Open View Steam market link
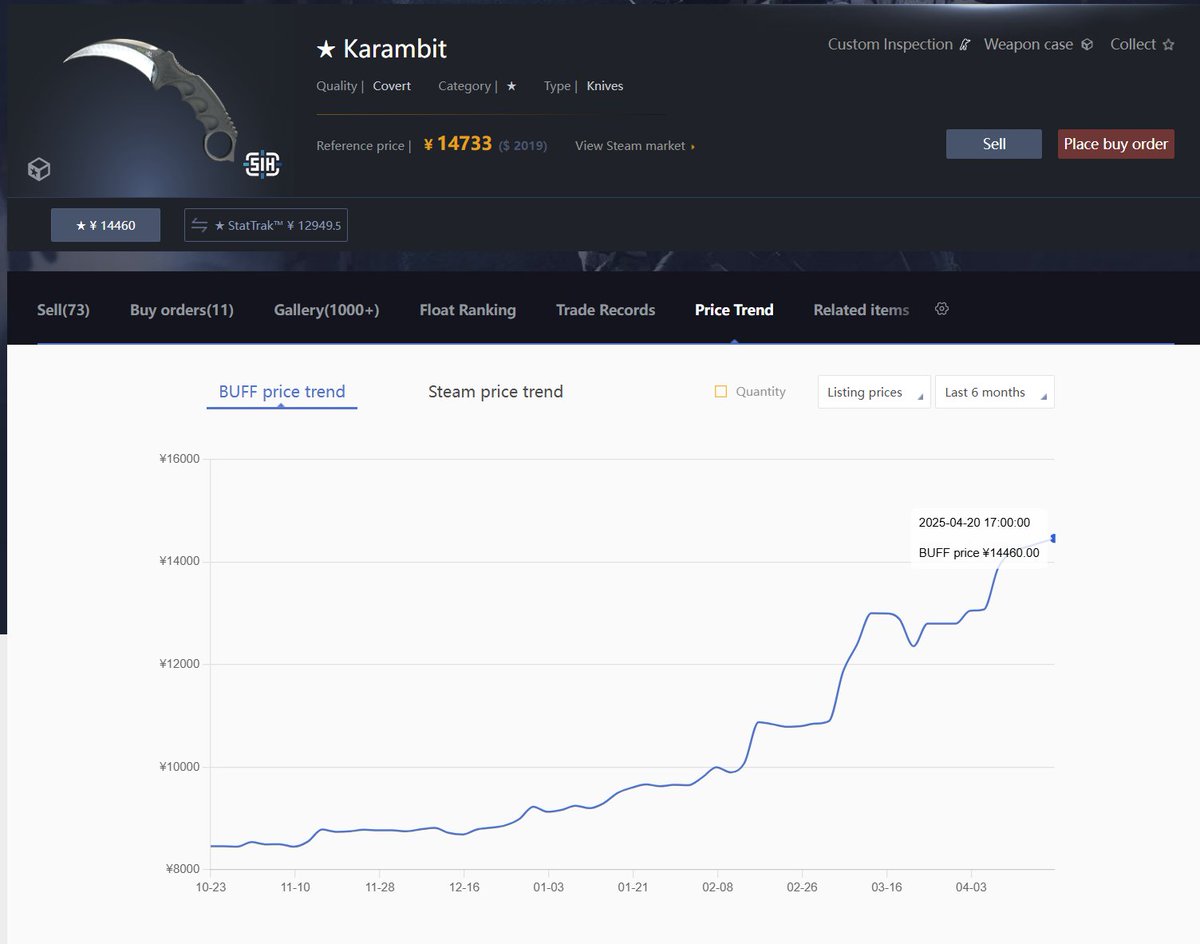1200x944 pixels. (x=635, y=146)
